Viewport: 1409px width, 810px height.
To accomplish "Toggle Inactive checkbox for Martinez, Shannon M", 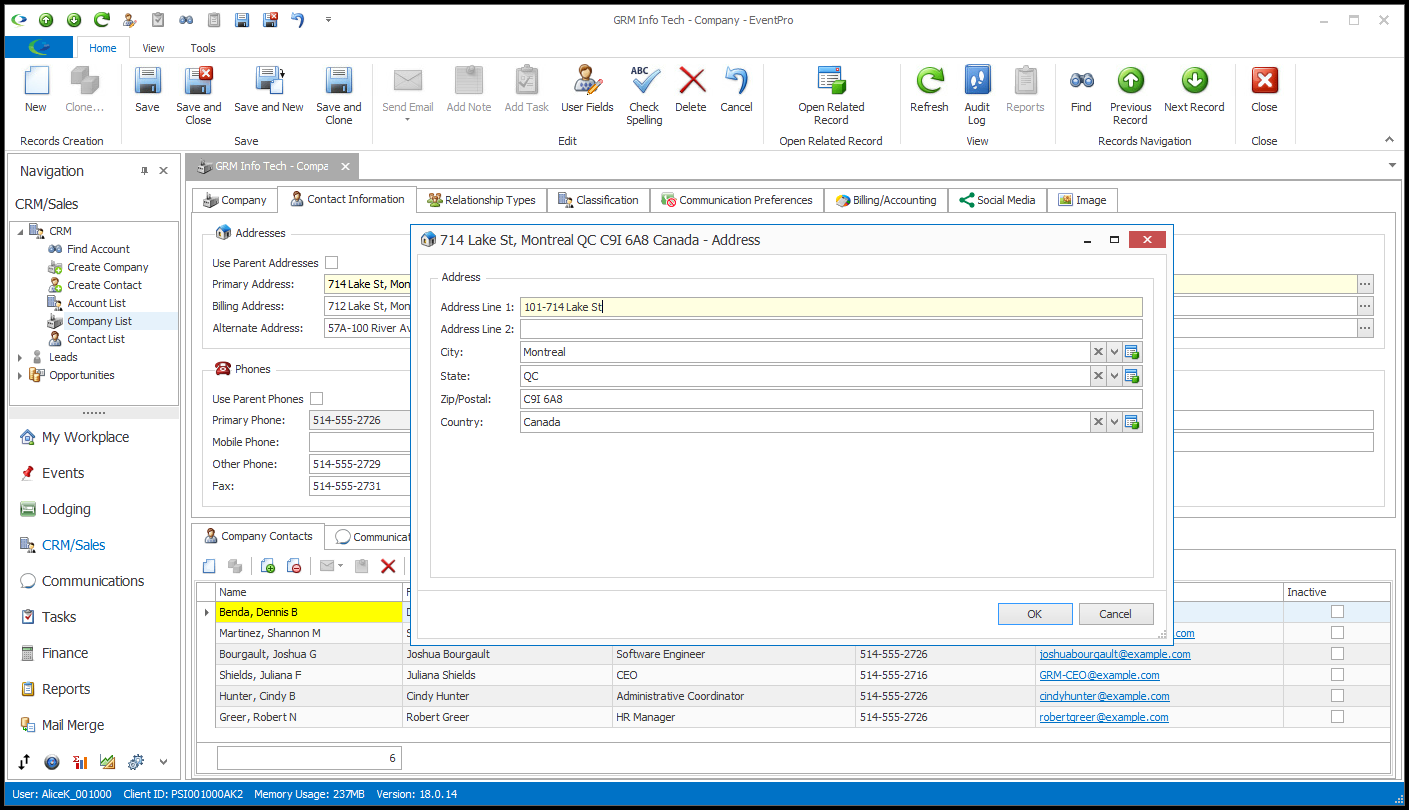I will click(x=1337, y=633).
